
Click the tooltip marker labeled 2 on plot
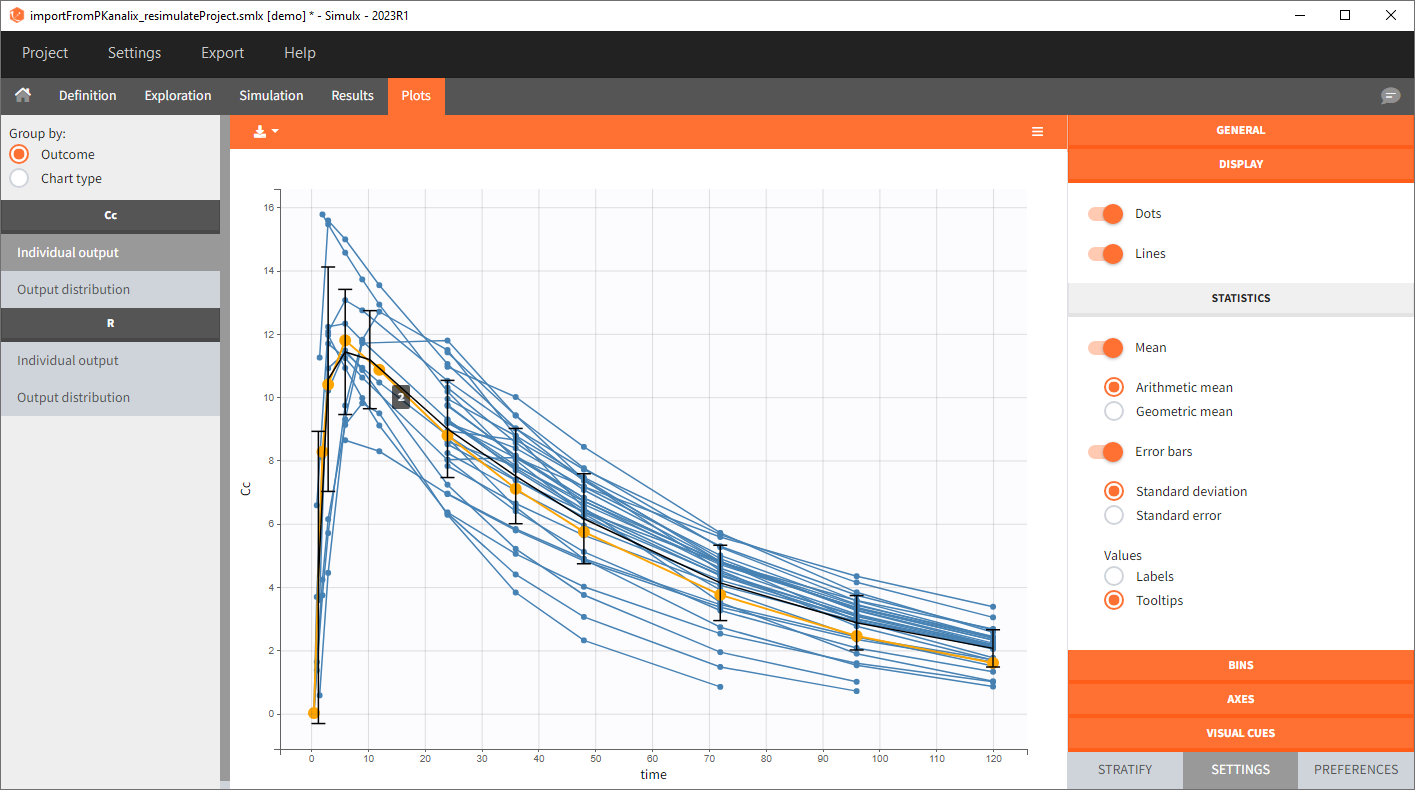tap(401, 397)
